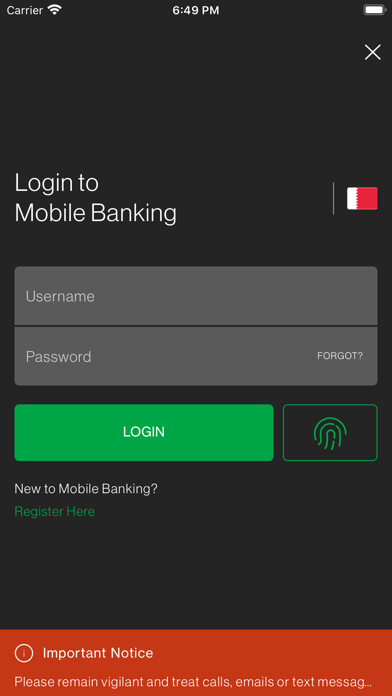Open the Register Here link
The height and width of the screenshot is (696, 392).
point(55,511)
